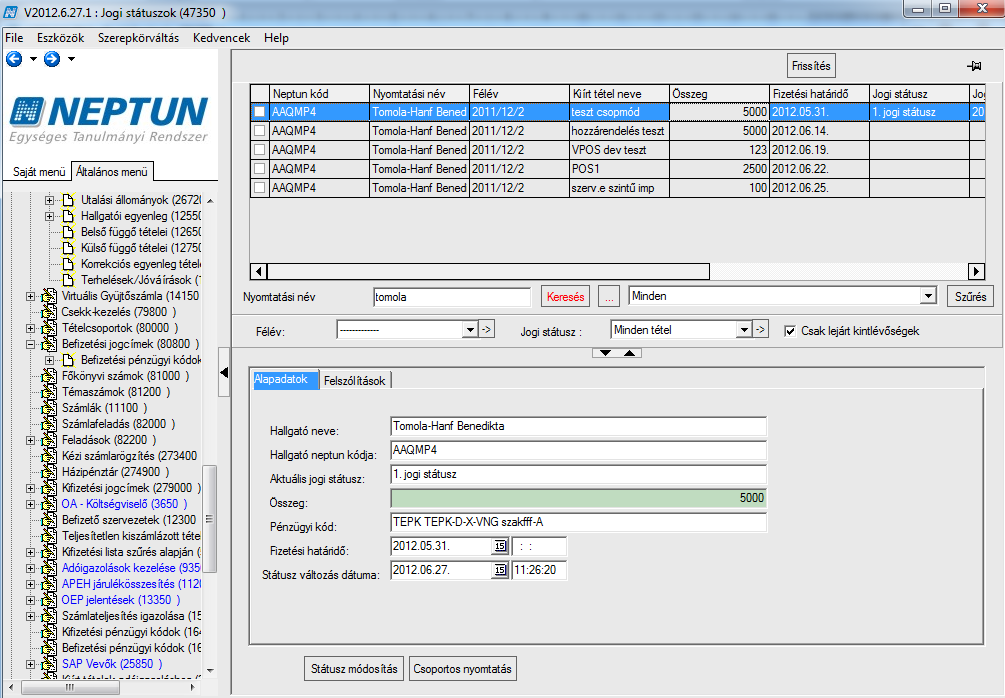1005x698 pixels.
Task: Click the back navigation arrow icon
Action: point(14,59)
